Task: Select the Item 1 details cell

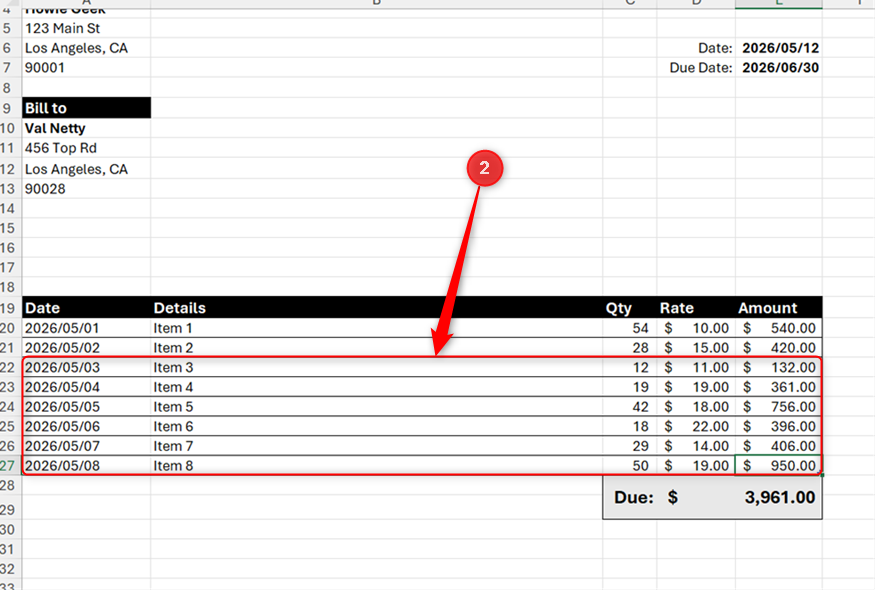Action: point(377,328)
